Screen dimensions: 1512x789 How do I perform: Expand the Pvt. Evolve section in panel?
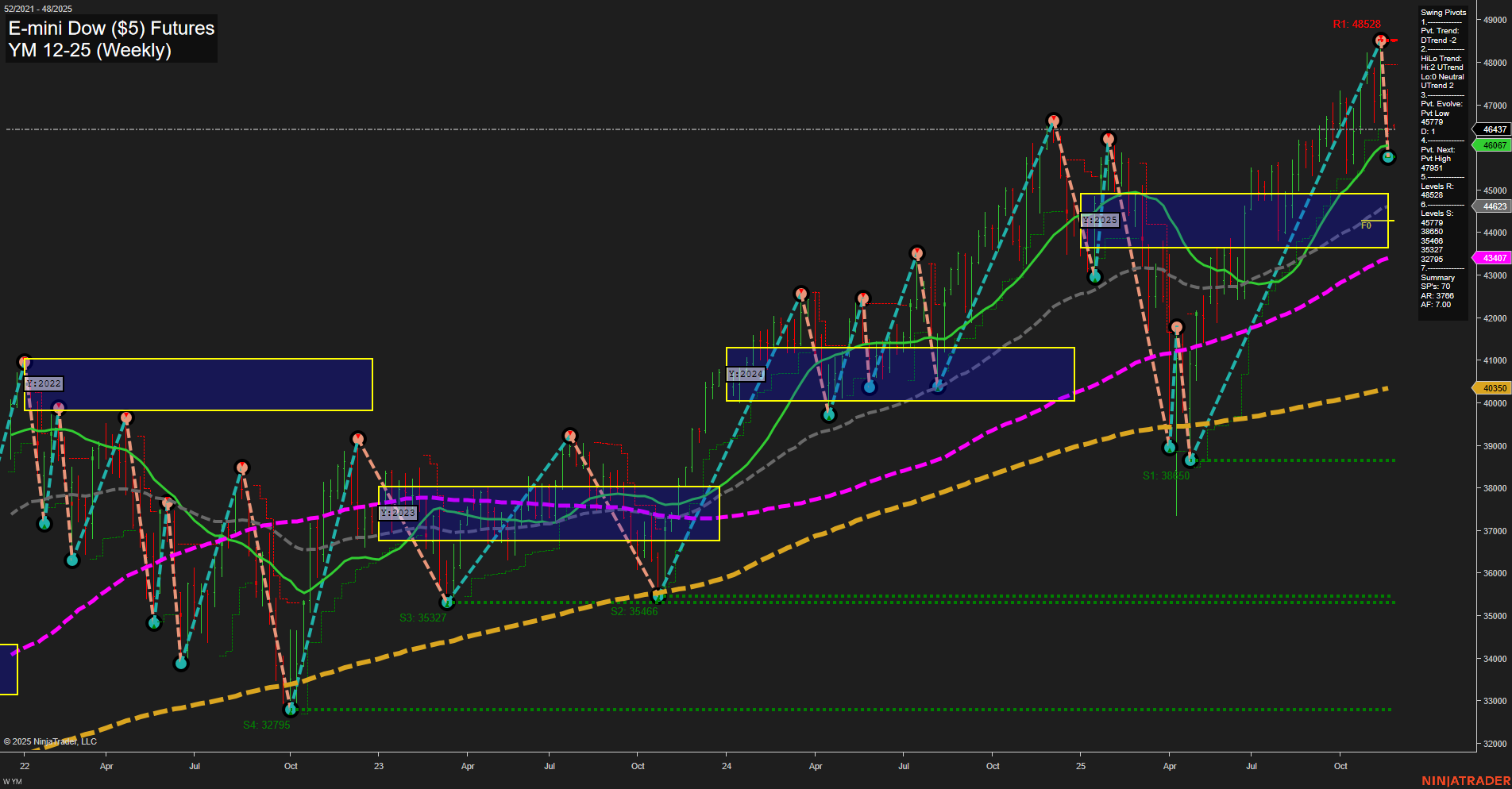[1438, 103]
